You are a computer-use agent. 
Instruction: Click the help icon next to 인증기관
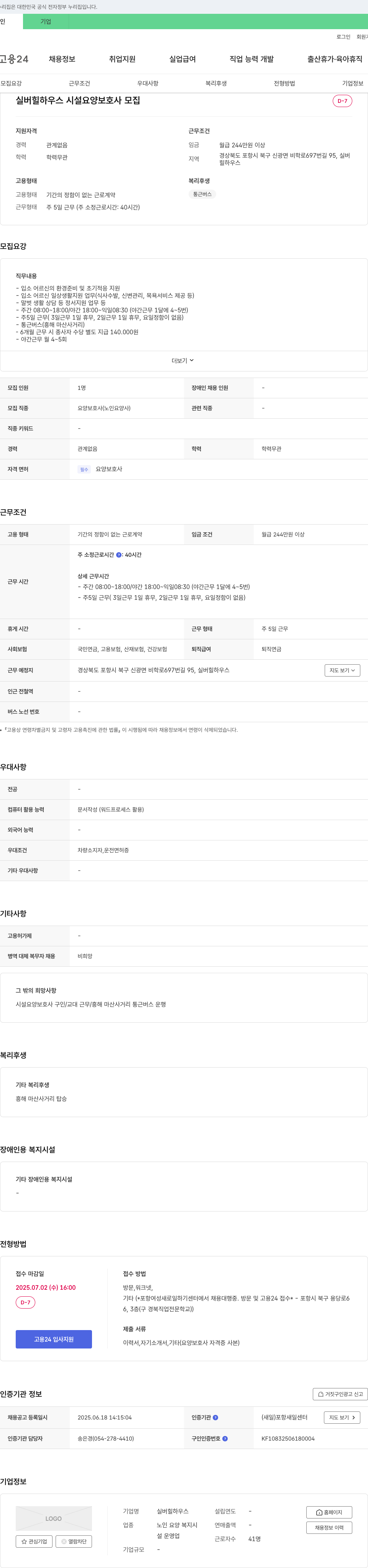pos(215,1418)
